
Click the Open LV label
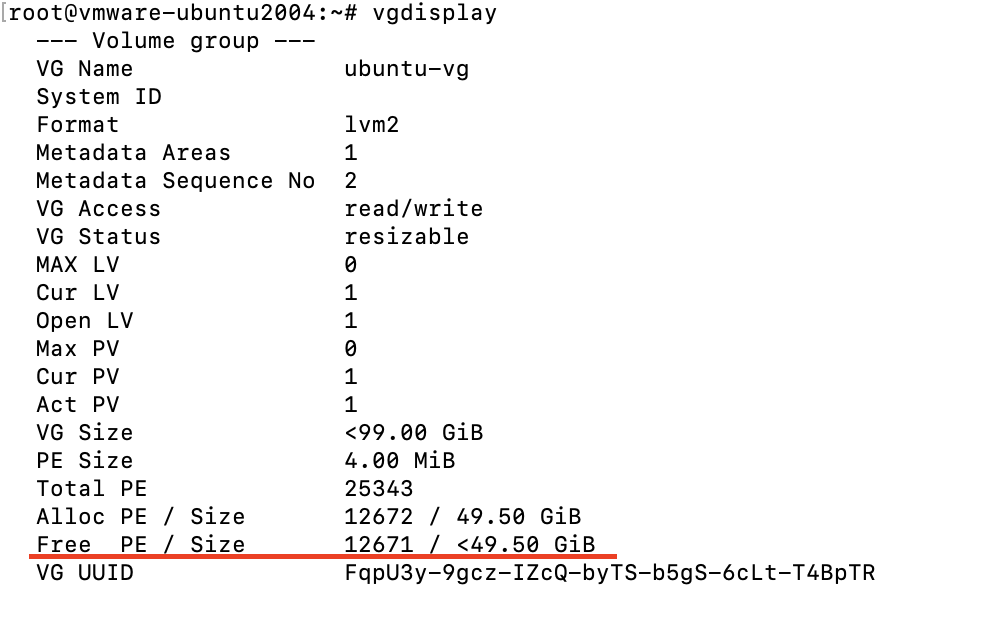point(85,321)
